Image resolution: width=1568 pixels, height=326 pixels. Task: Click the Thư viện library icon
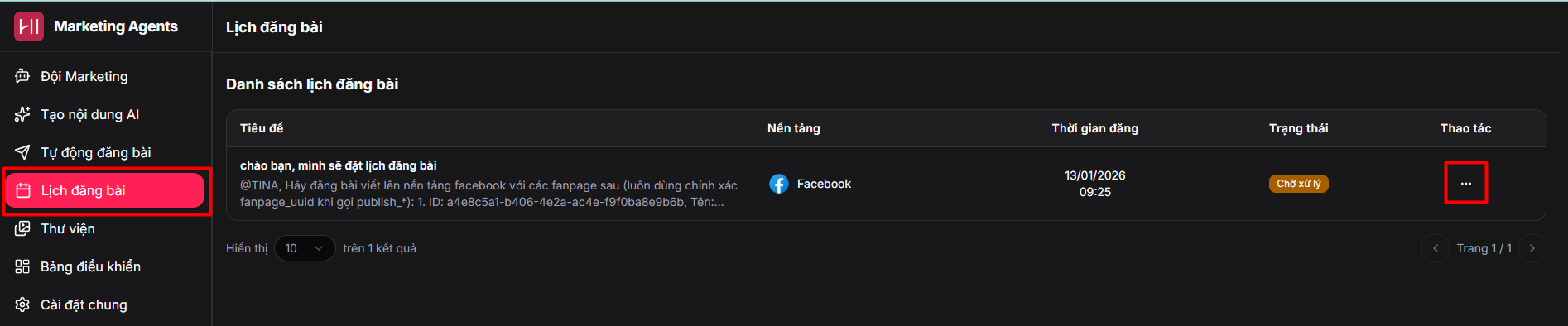[x=22, y=228]
